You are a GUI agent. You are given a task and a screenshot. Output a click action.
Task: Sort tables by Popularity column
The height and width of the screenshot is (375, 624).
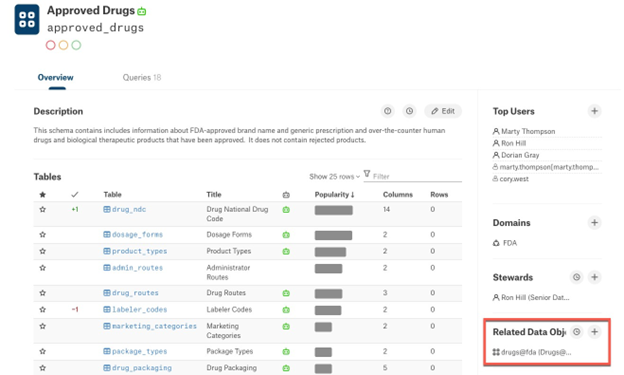pos(334,195)
